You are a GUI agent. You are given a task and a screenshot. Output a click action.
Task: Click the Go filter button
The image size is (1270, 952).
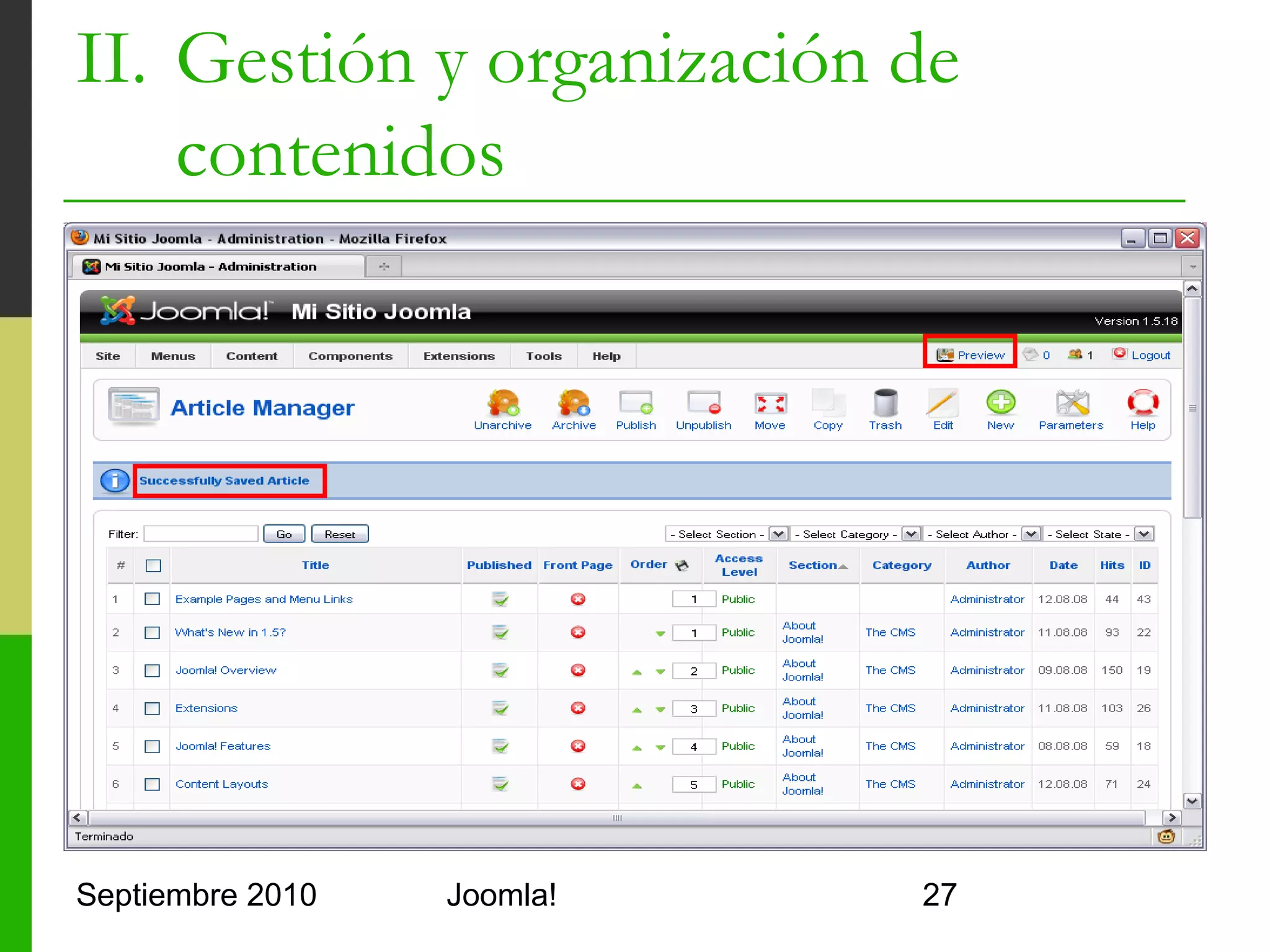coord(284,534)
